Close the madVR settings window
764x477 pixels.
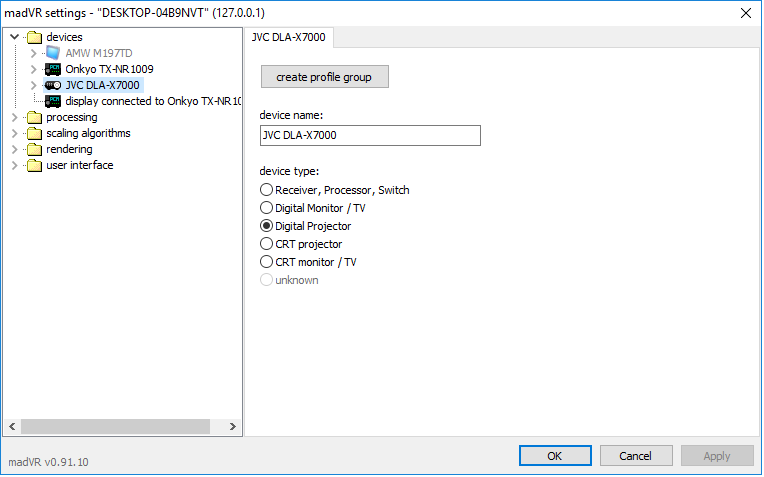coord(745,13)
